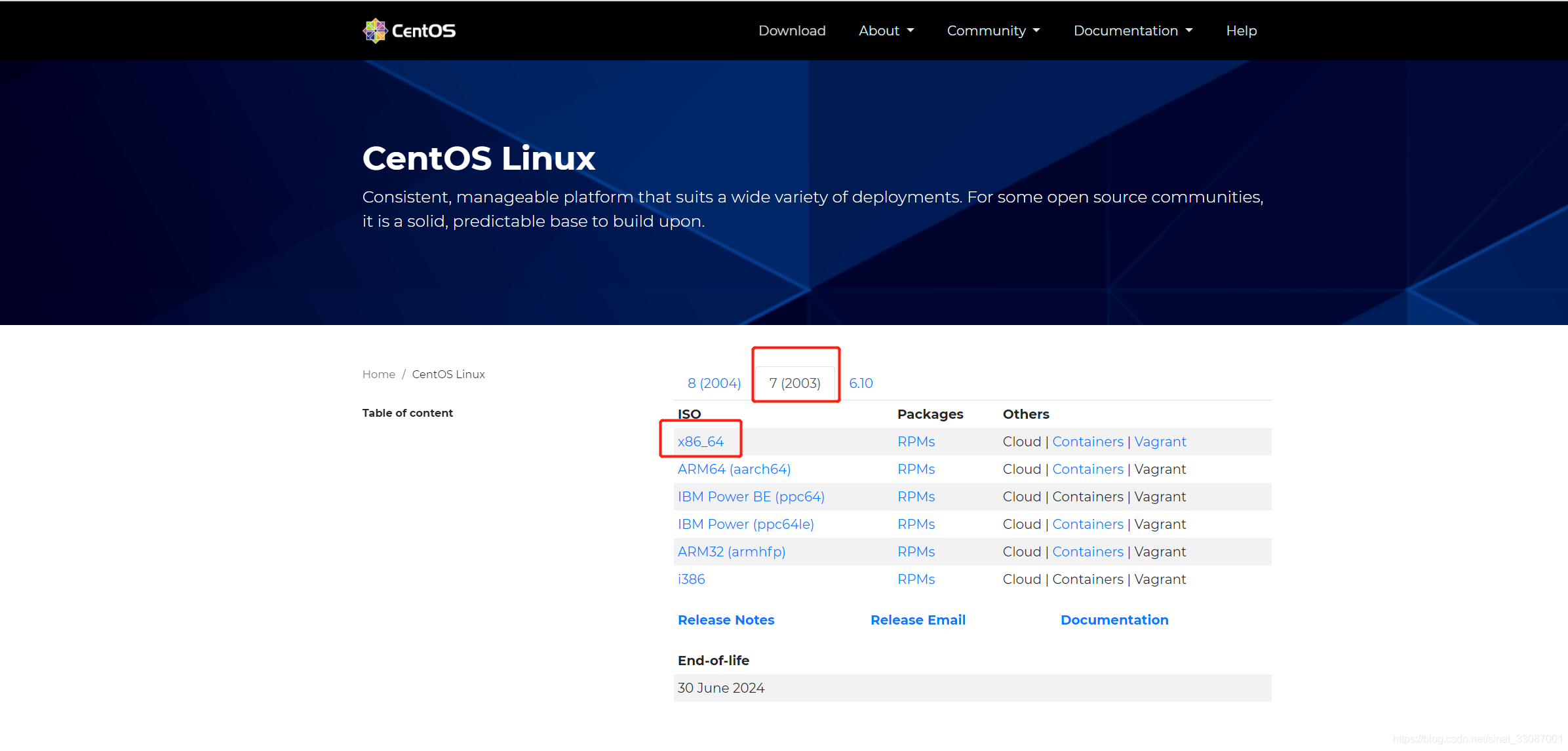Click the ARM64 aarch64 ISO link
Viewport: 1568px width, 751px height.
click(735, 469)
